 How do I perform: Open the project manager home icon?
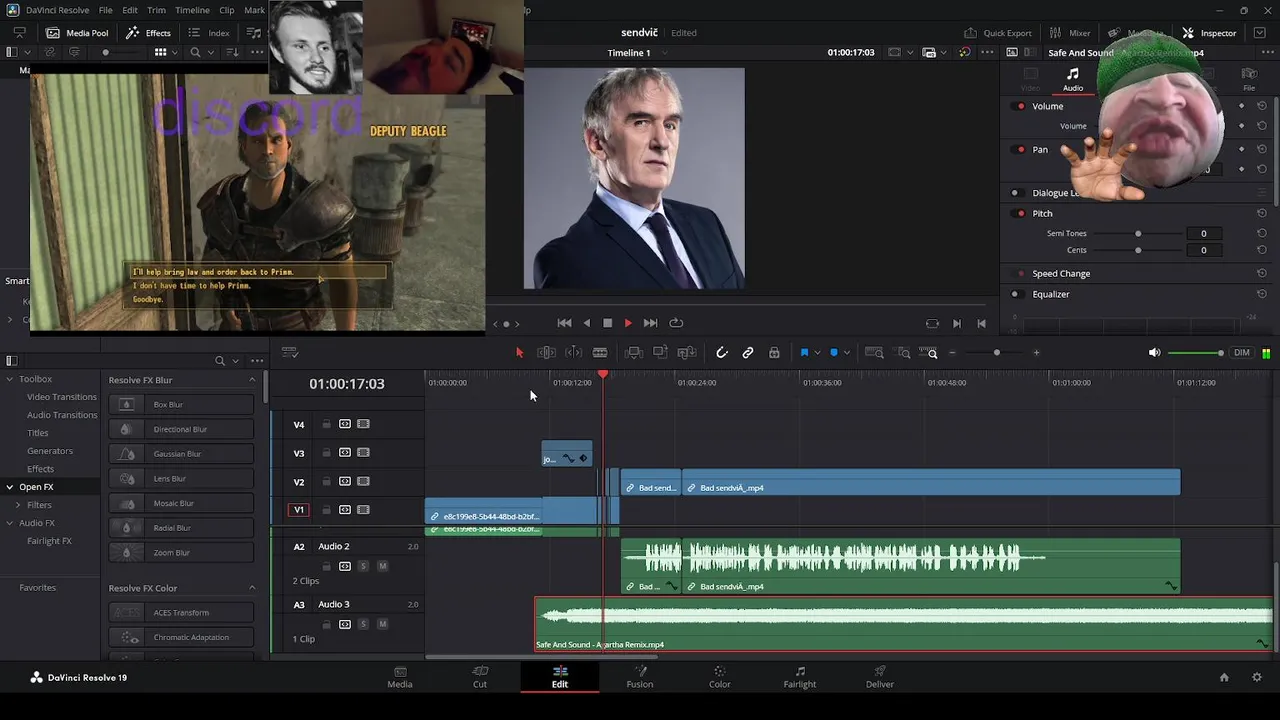pyautogui.click(x=1224, y=677)
